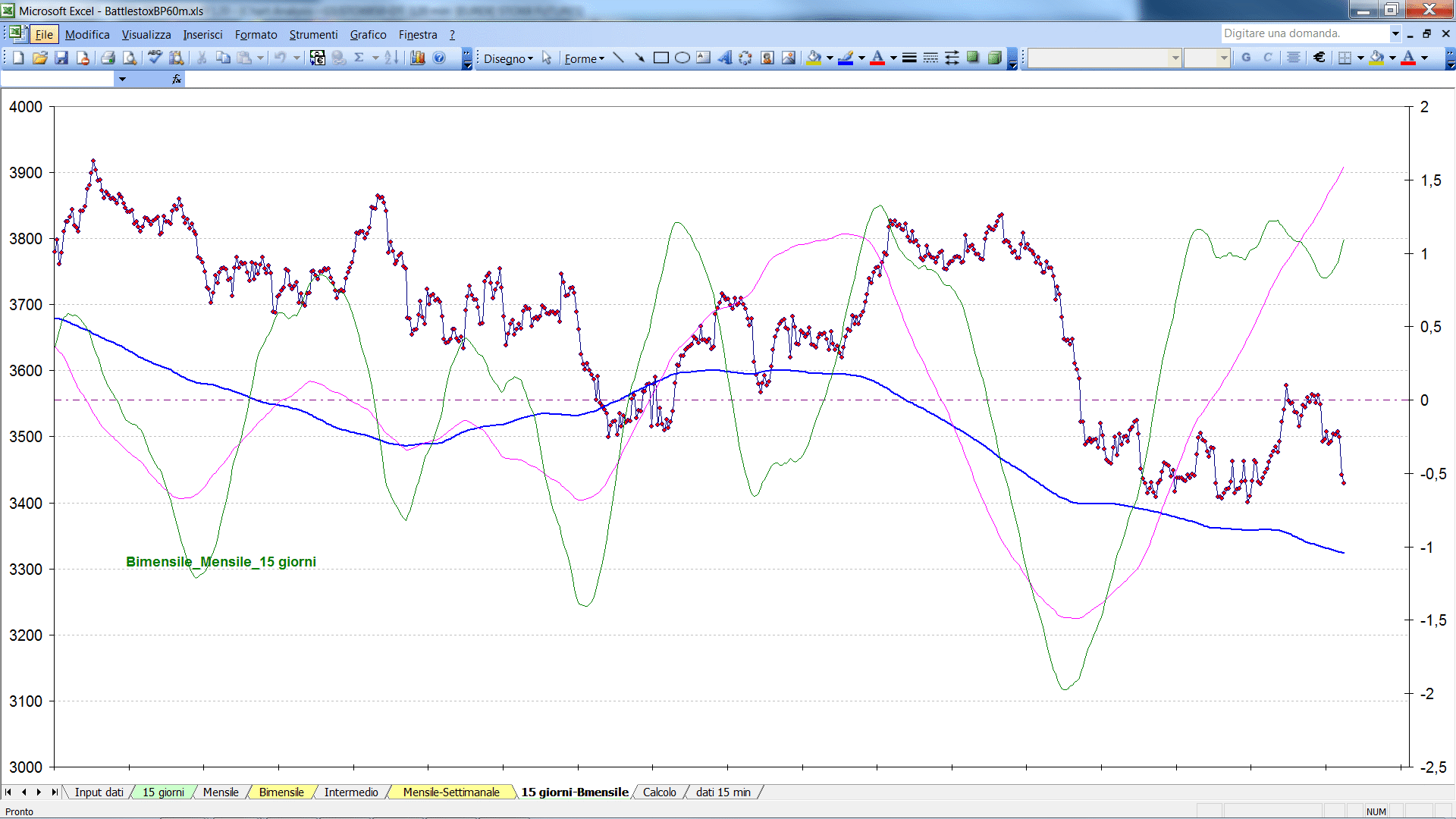Toggle bold G formatting button

click(x=1246, y=58)
